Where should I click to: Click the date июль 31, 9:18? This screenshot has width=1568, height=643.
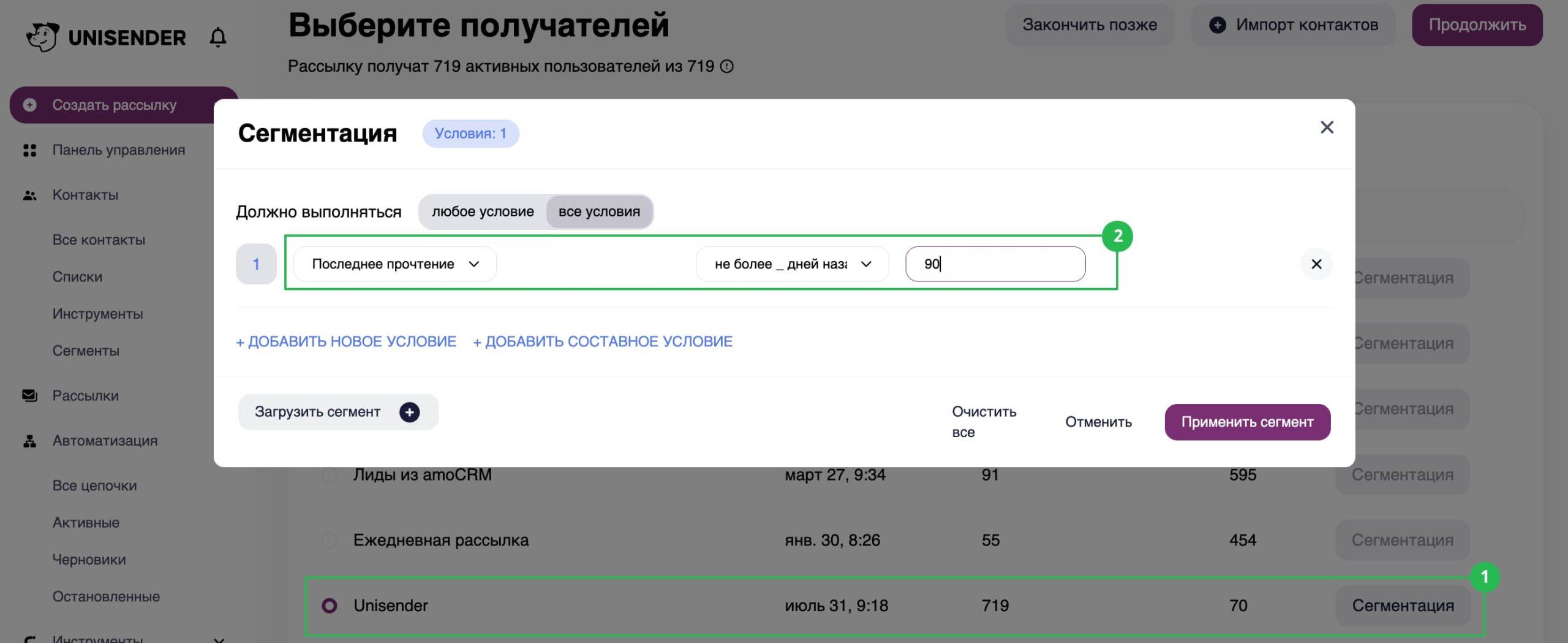pos(837,606)
